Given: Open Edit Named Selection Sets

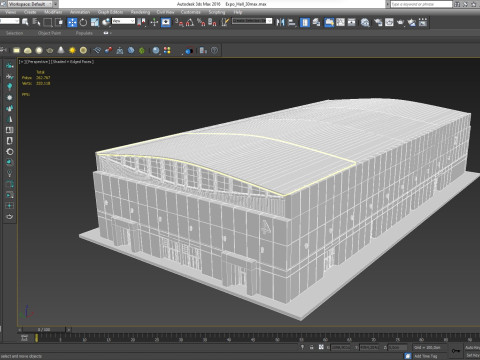Looking at the screenshot, I should click(225, 22).
